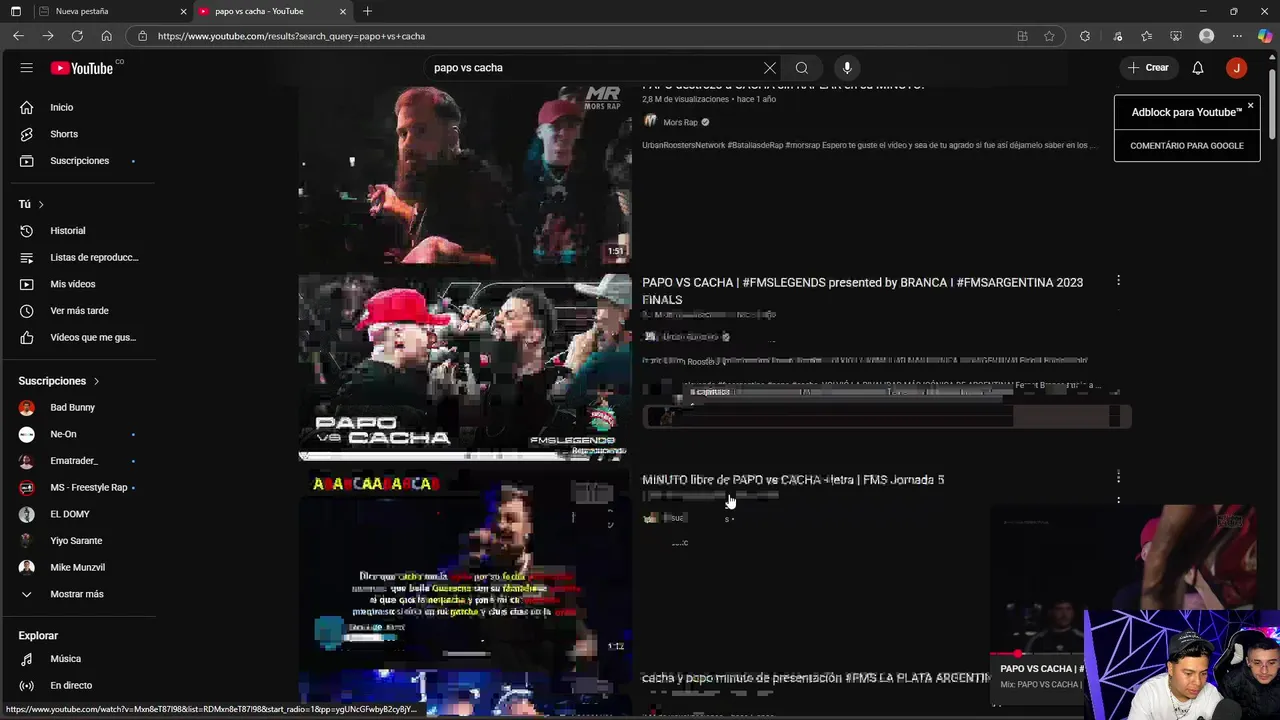Image resolution: width=1280 pixels, height=720 pixels.
Task: Open cacha y papo minuto de presentación
Action: point(815,678)
